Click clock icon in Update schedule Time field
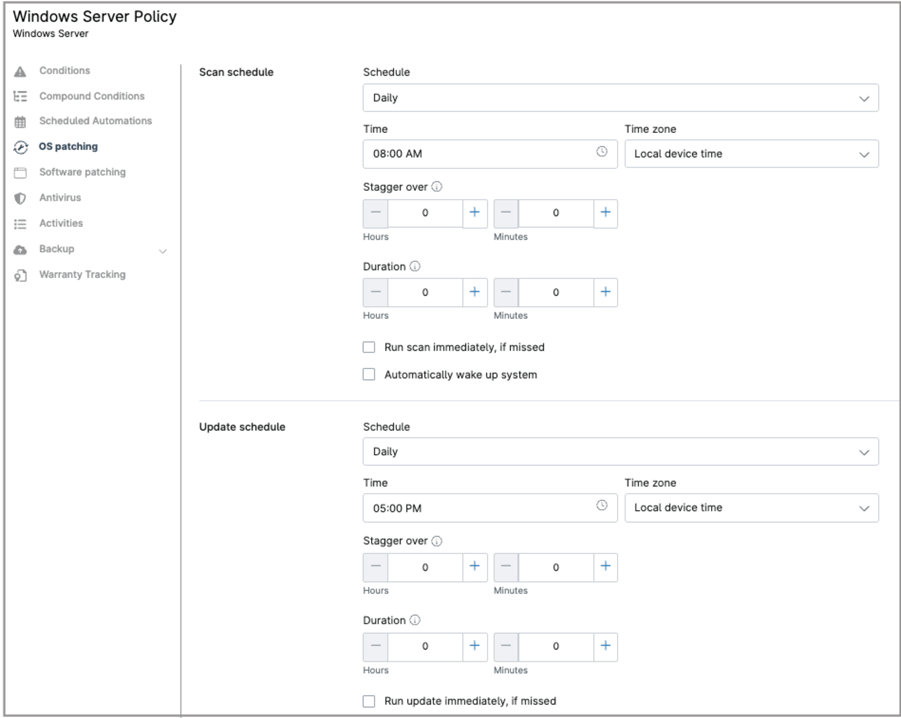 point(602,505)
